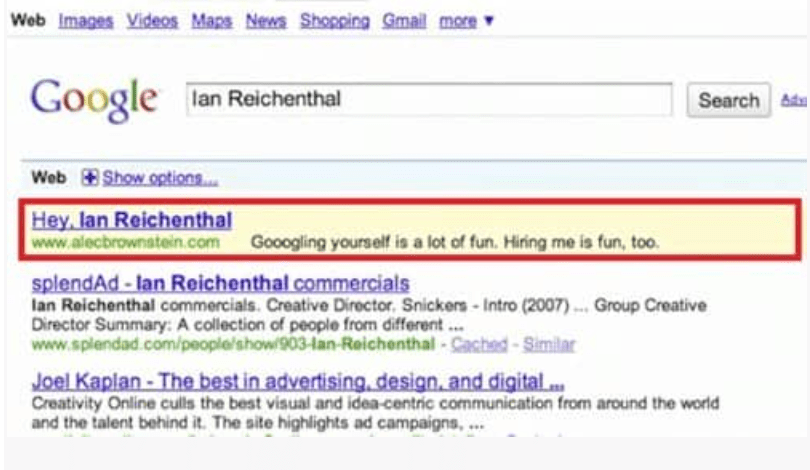
Task: Open the Advanced search link
Action: pos(794,100)
